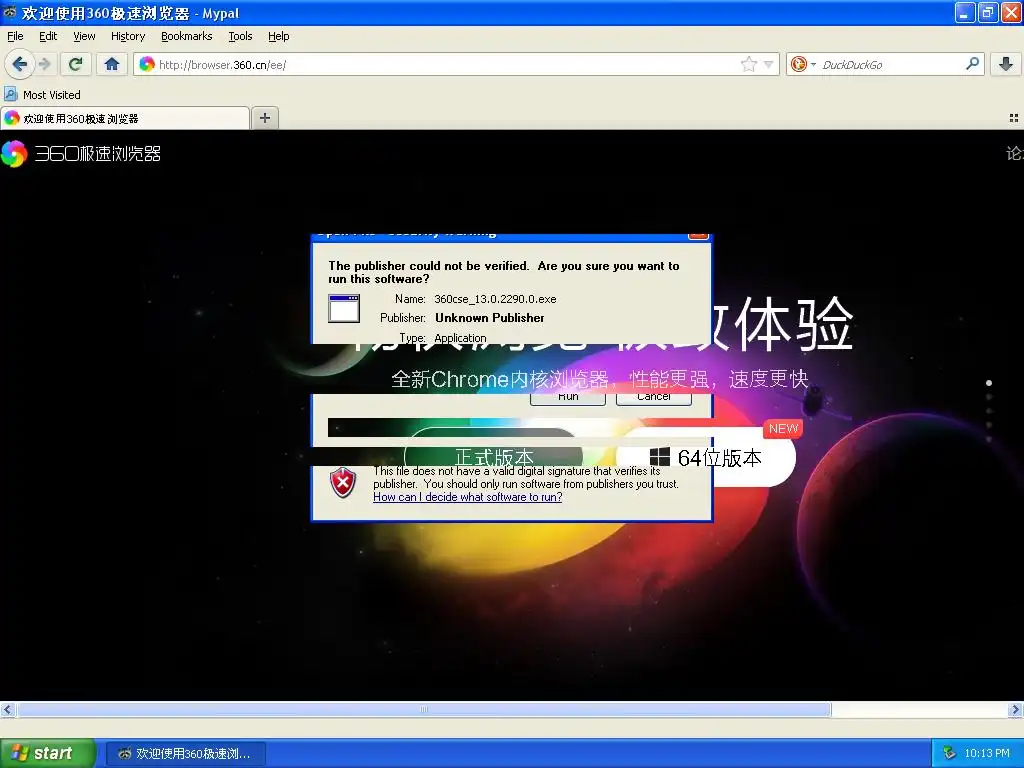1024x768 pixels.
Task: Open the Downloads arrow button
Action: point(1006,64)
